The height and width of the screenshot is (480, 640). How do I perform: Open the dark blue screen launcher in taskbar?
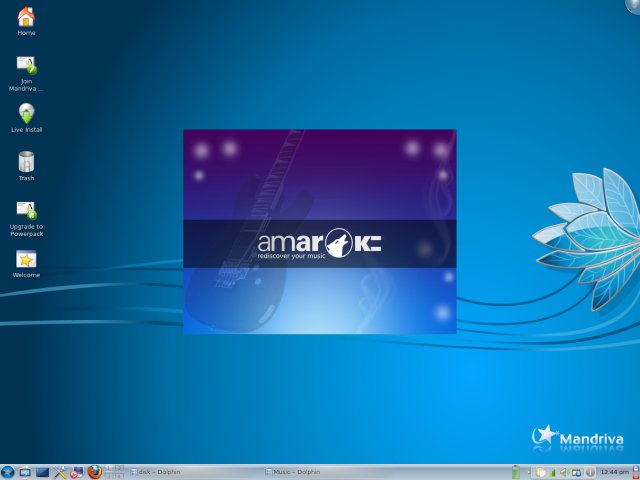pyautogui.click(x=42, y=472)
